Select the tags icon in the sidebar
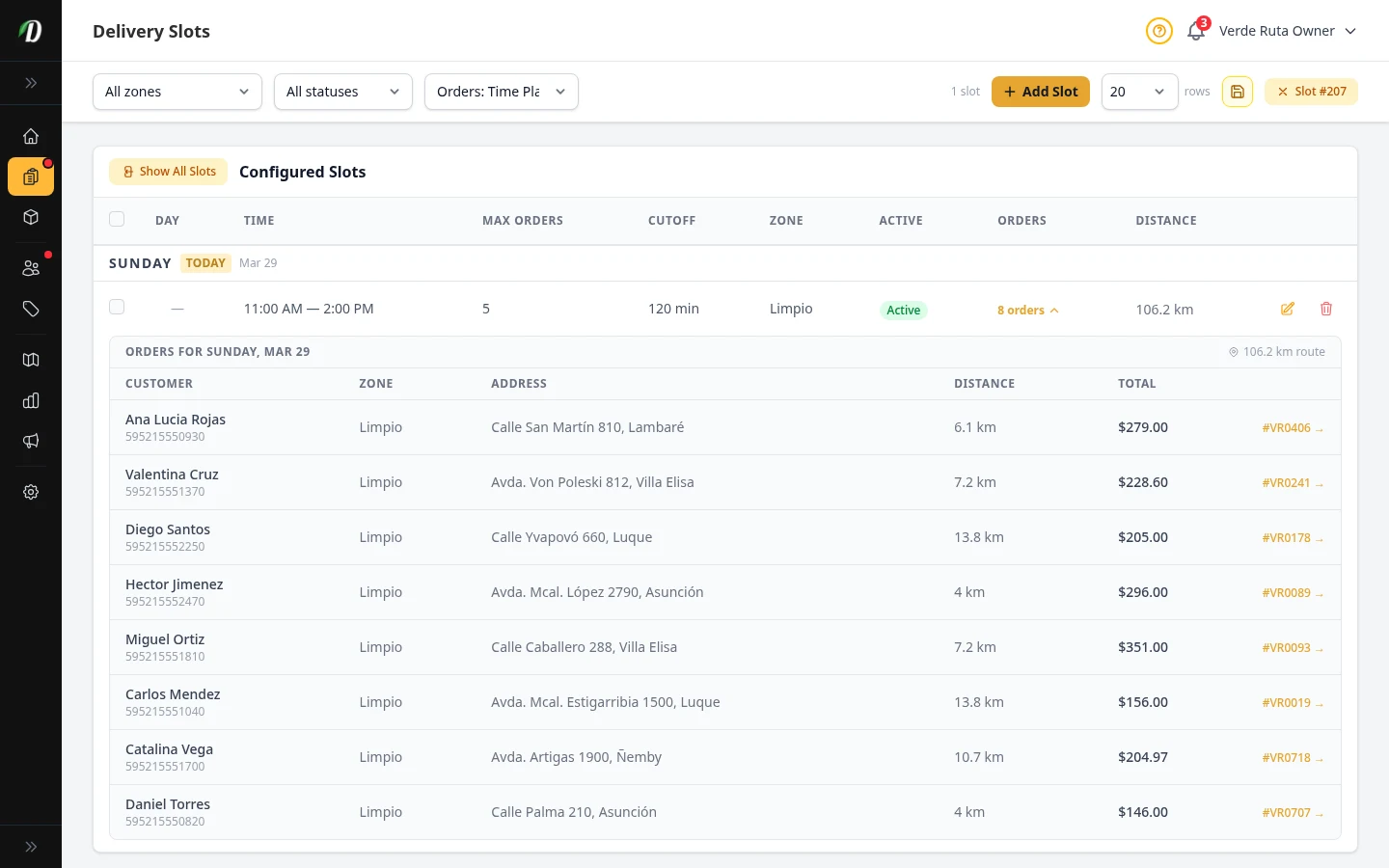The image size is (1389, 868). coord(31,309)
